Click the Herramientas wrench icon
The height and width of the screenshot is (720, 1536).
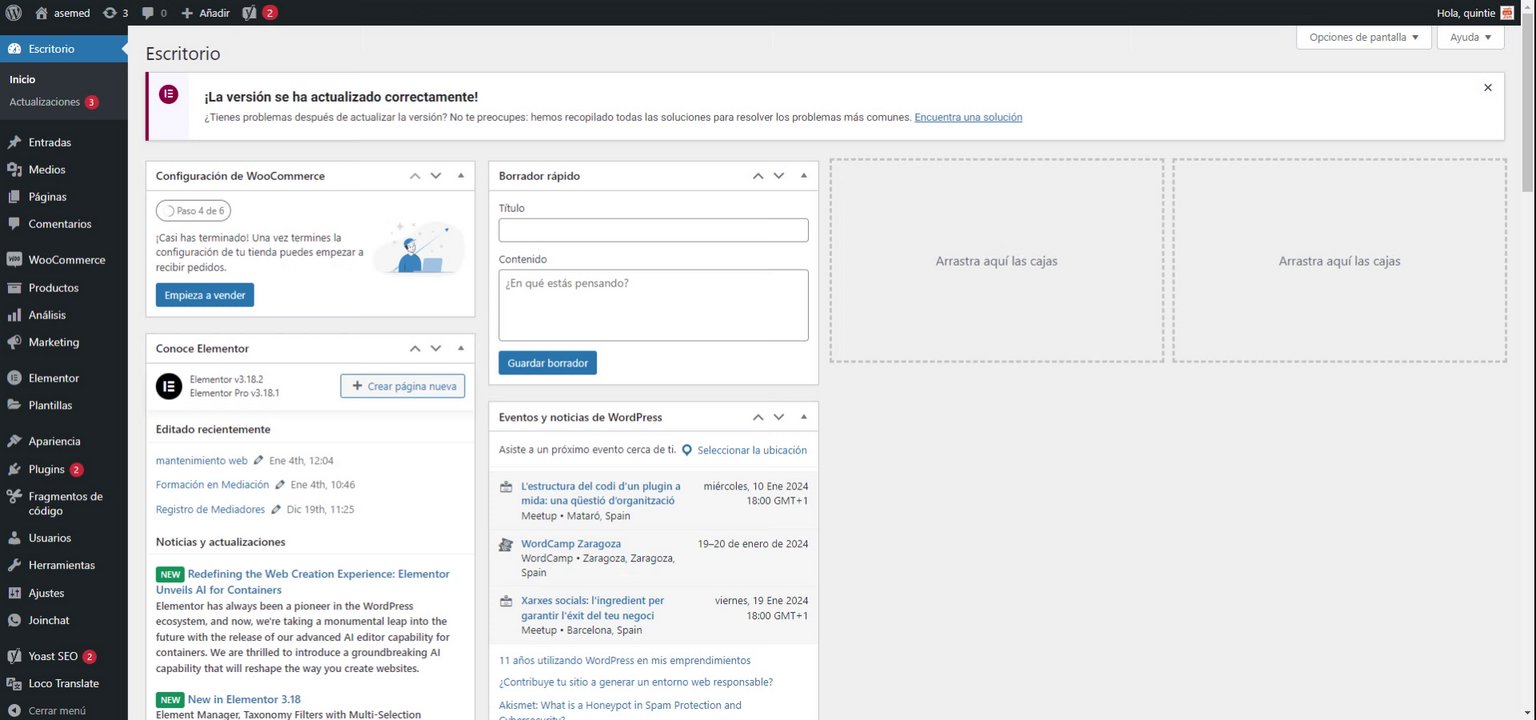pyautogui.click(x=14, y=565)
